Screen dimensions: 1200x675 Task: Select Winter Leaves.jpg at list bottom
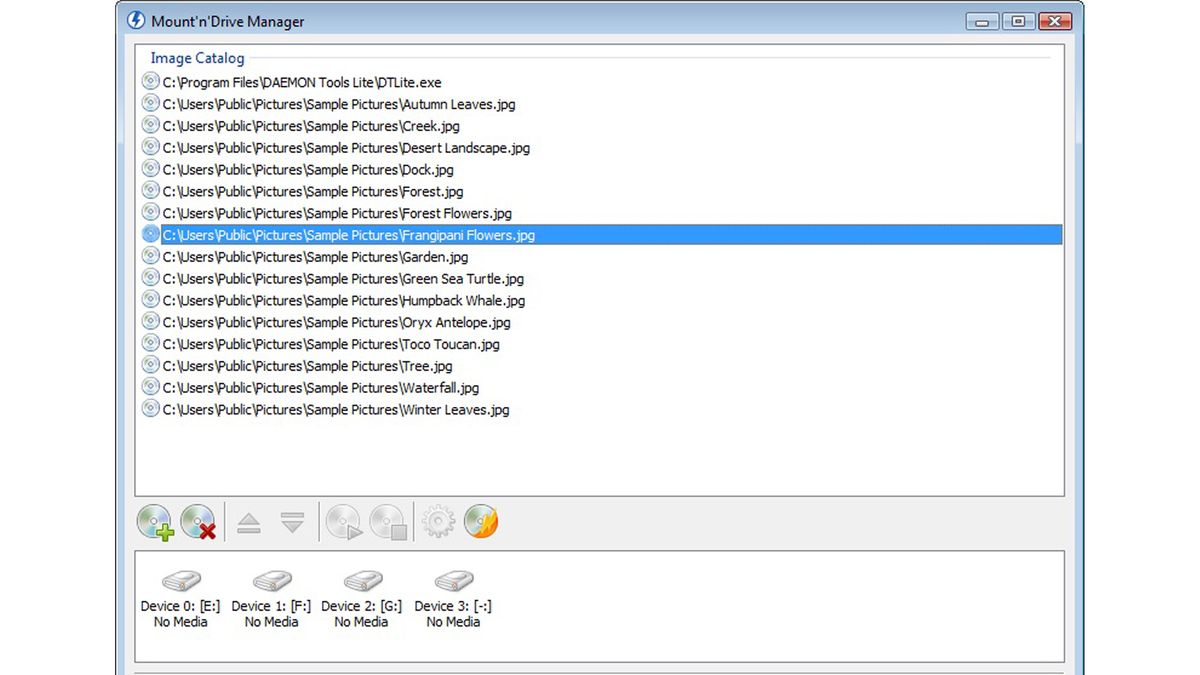click(336, 410)
